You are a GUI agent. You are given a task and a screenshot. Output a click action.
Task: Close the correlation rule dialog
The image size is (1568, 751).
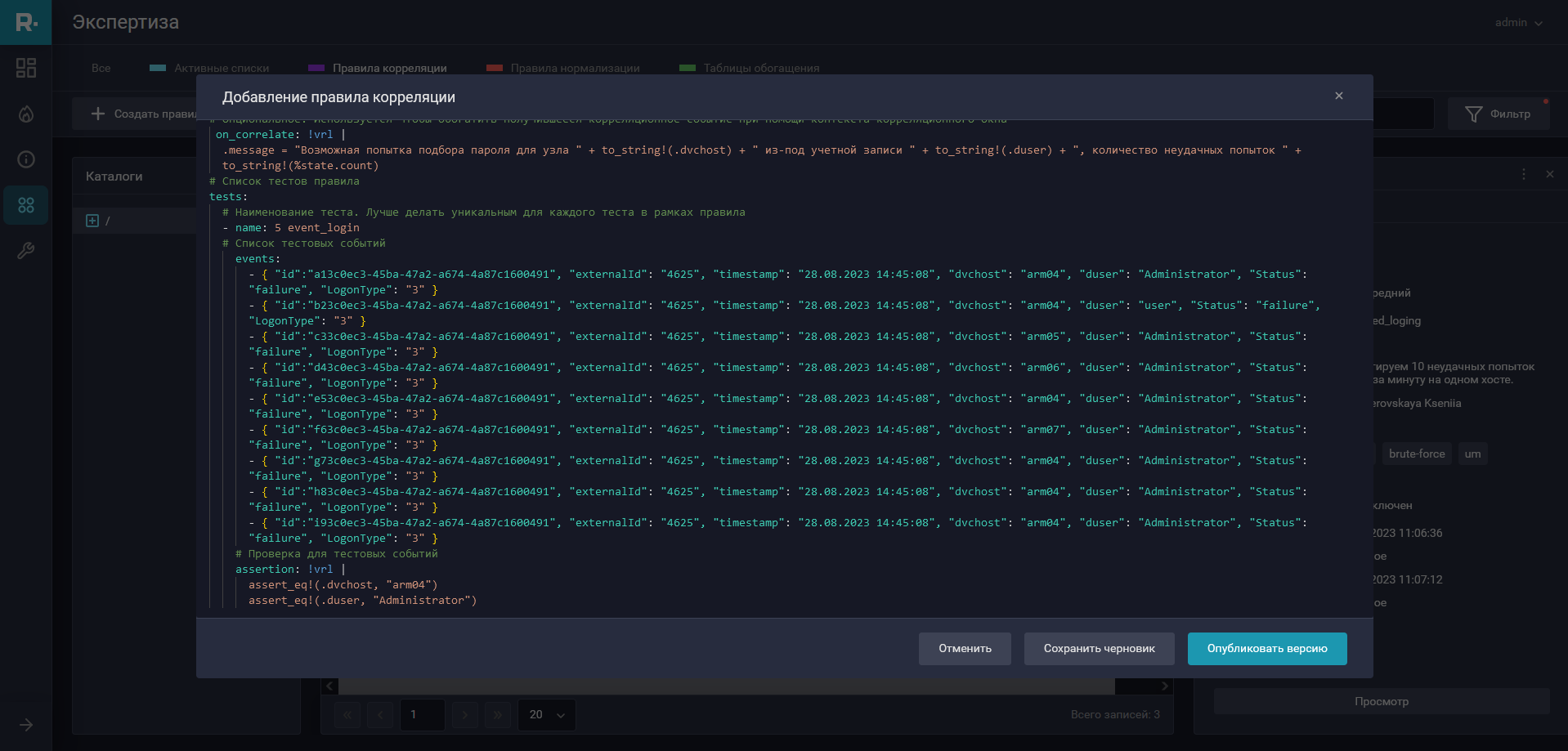(x=1339, y=96)
